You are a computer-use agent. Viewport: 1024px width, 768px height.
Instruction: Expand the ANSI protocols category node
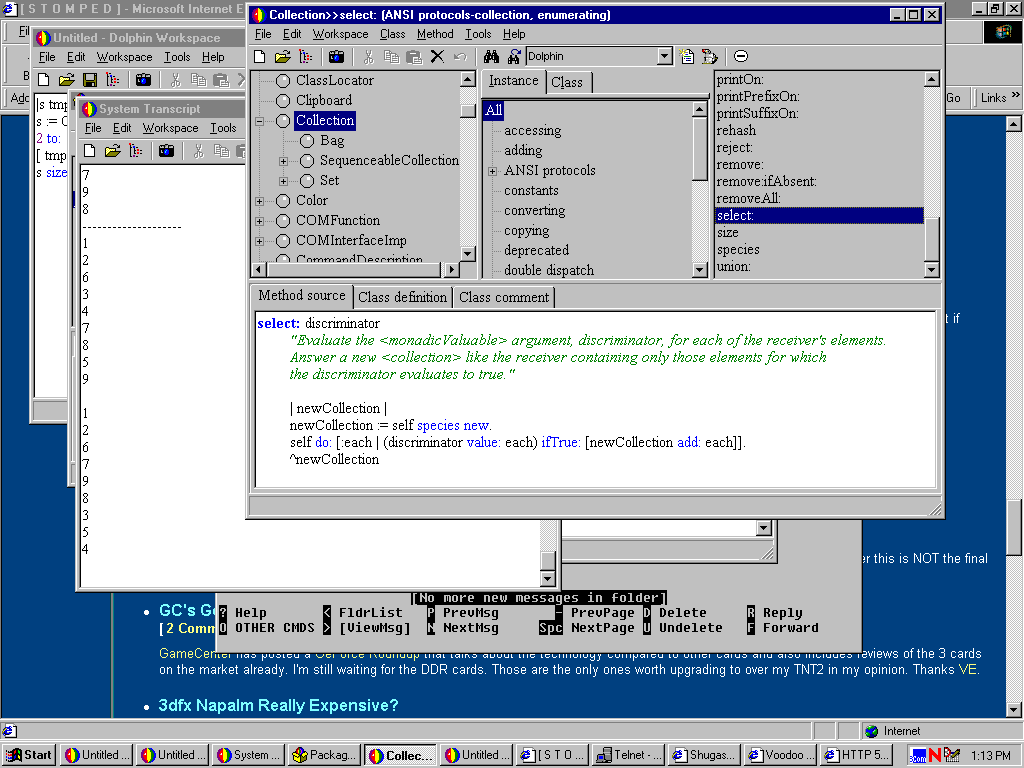[x=492, y=171]
